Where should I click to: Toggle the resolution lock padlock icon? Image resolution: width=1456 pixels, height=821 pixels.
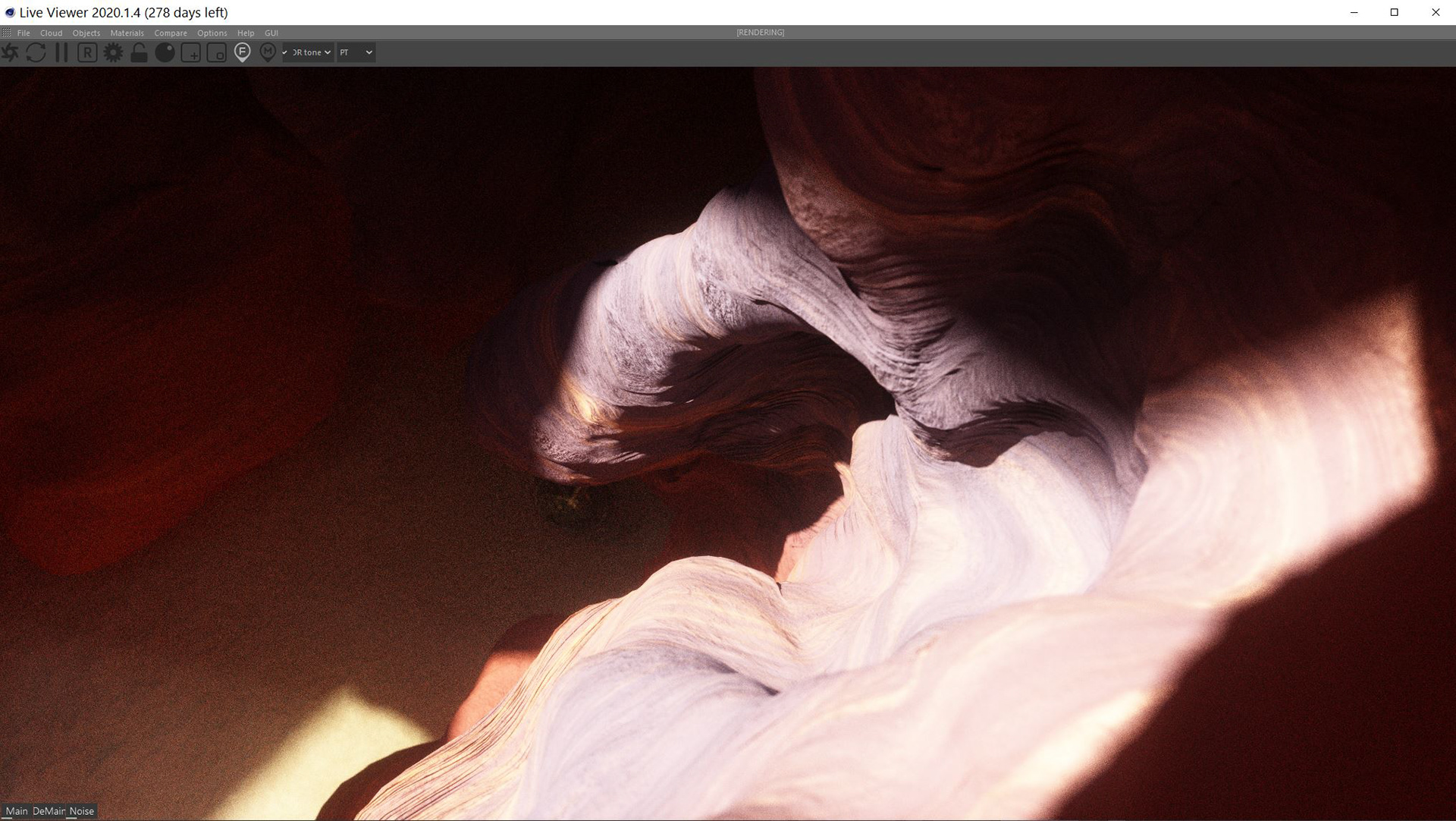click(x=139, y=52)
